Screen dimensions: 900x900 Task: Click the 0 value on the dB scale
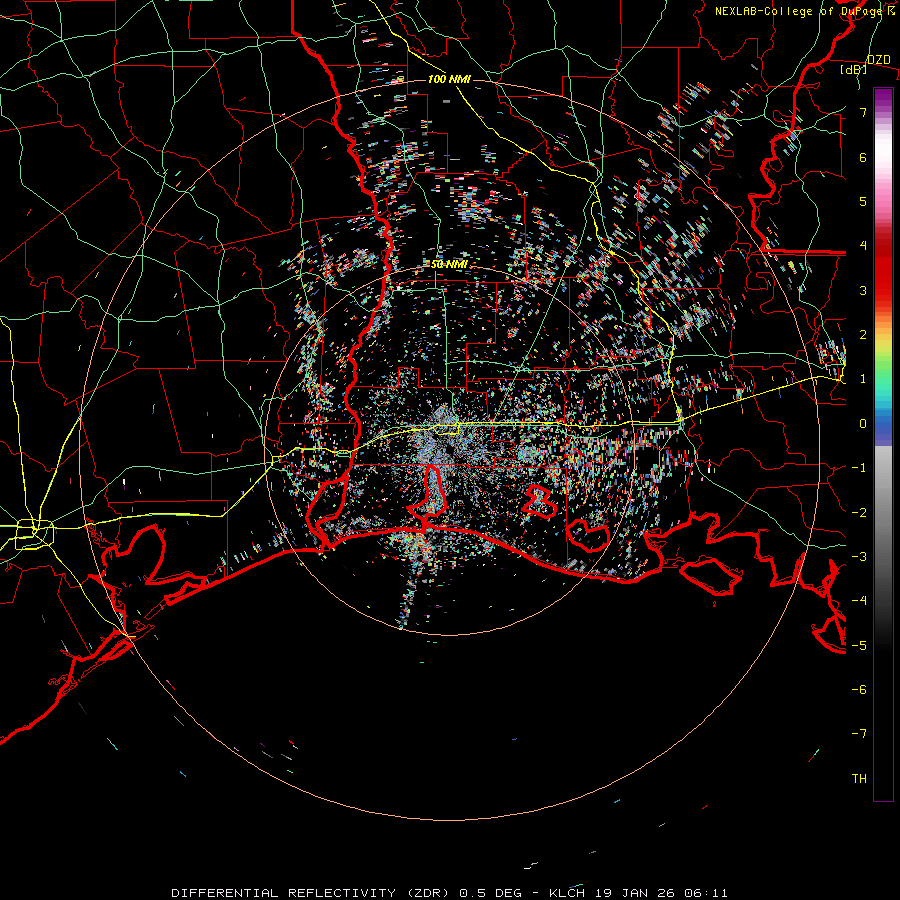[x=863, y=424]
